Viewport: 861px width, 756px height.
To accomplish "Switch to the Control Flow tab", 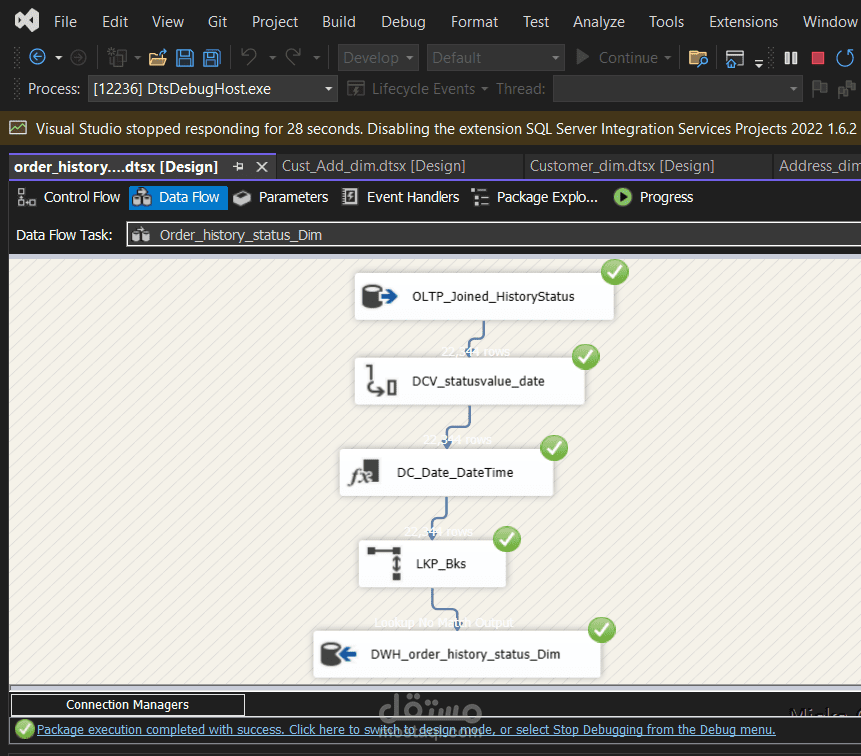I will click(69, 198).
